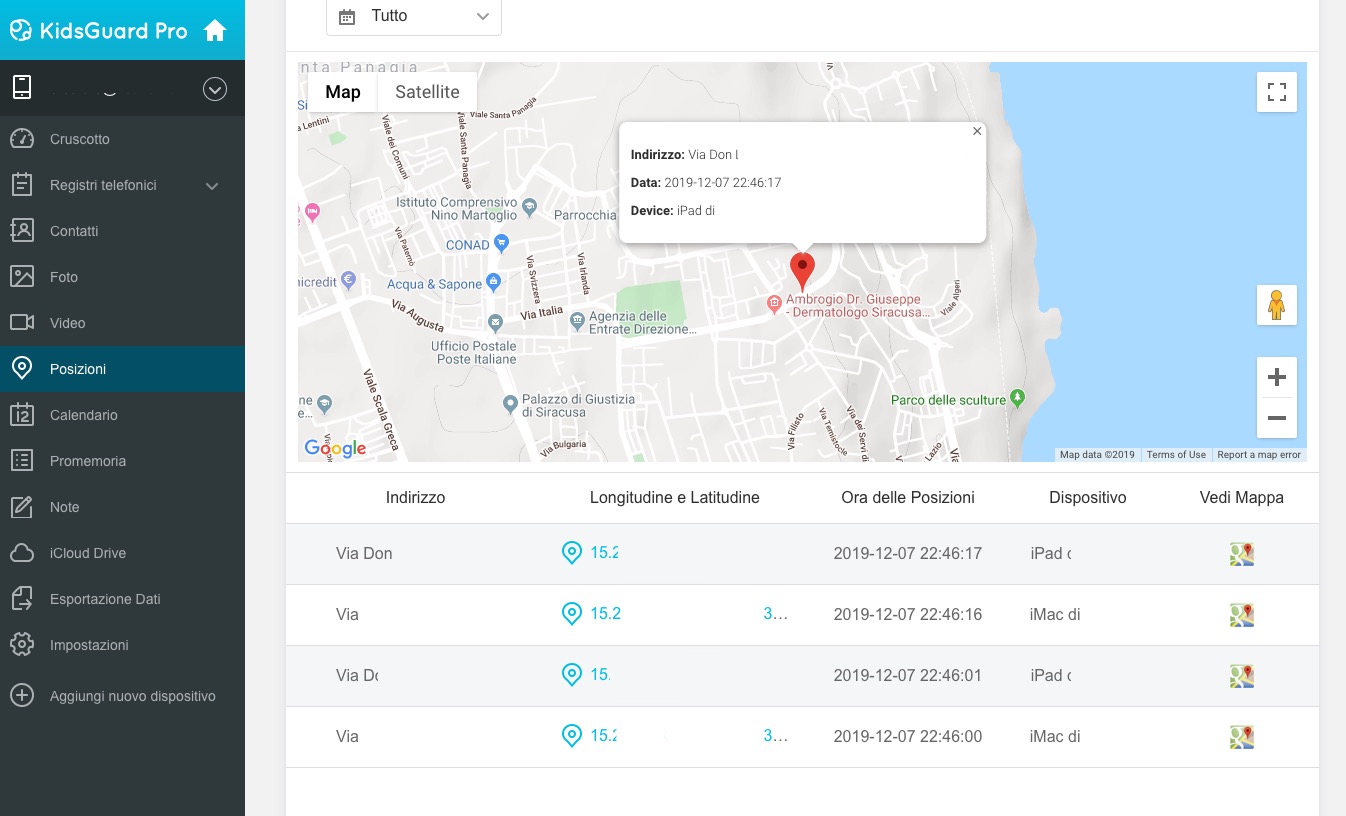Viewport: 1346px width, 816px height.
Task: Expand the device selector chevron
Action: 215,89
